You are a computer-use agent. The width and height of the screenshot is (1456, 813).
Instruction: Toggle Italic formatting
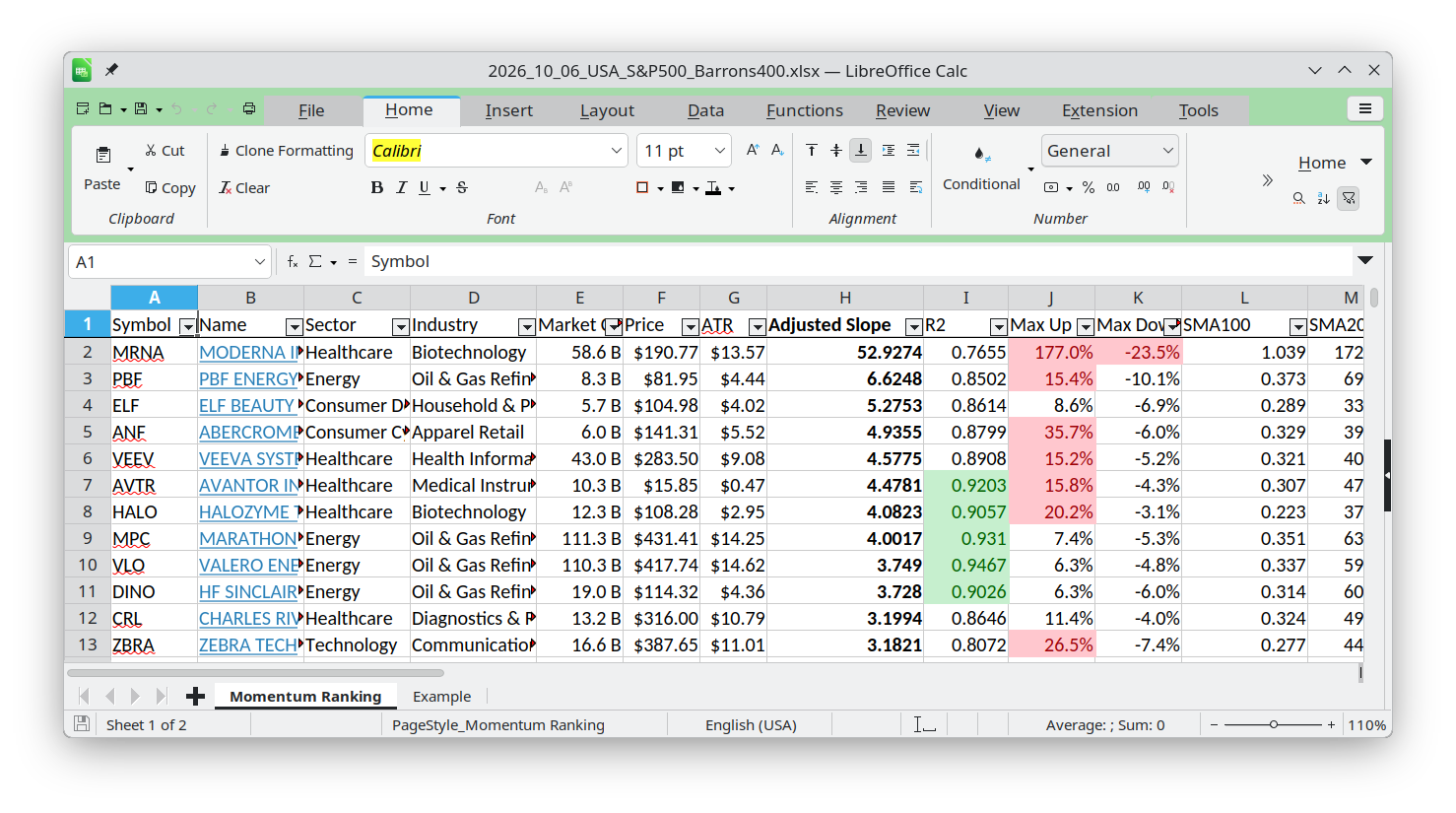click(401, 187)
